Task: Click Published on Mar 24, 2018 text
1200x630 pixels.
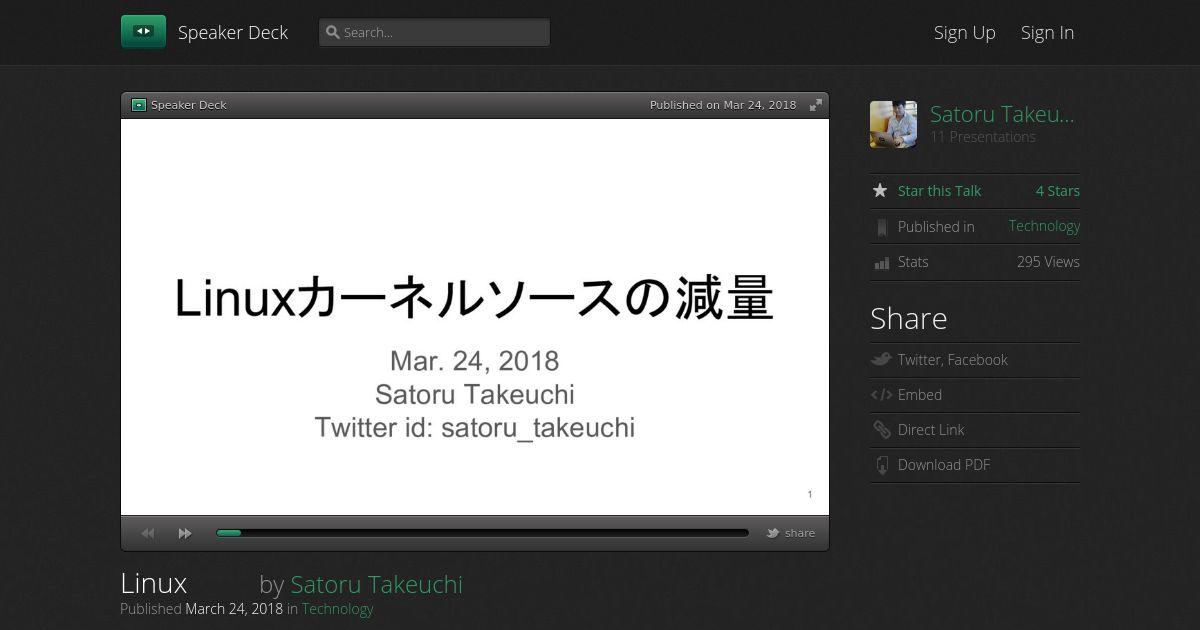Action: (723, 105)
